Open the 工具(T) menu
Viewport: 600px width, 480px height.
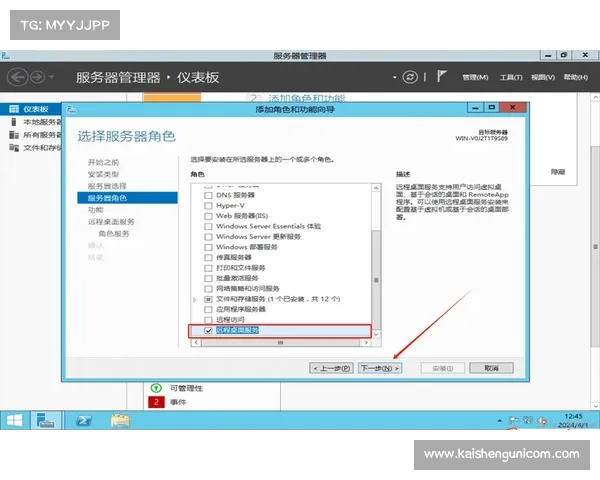point(511,77)
